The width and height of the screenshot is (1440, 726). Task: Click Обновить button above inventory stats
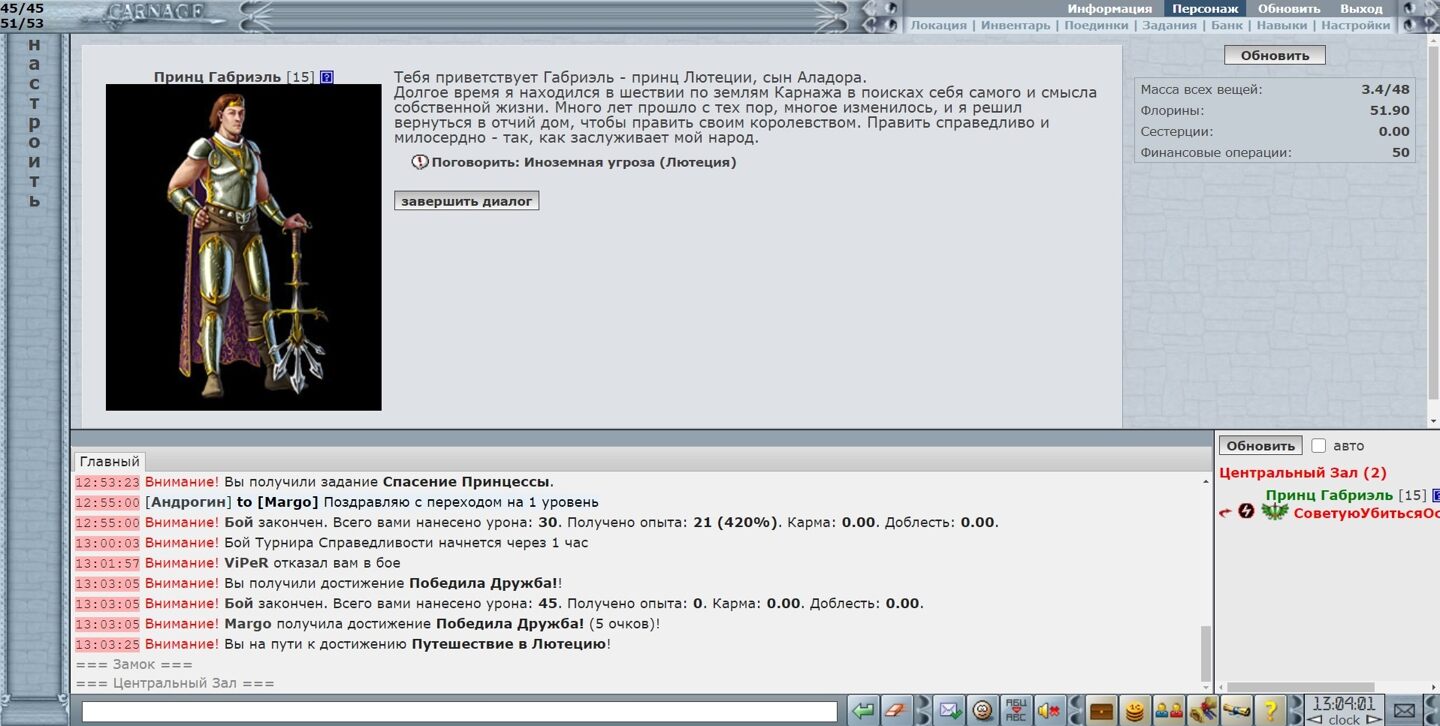pos(1274,56)
